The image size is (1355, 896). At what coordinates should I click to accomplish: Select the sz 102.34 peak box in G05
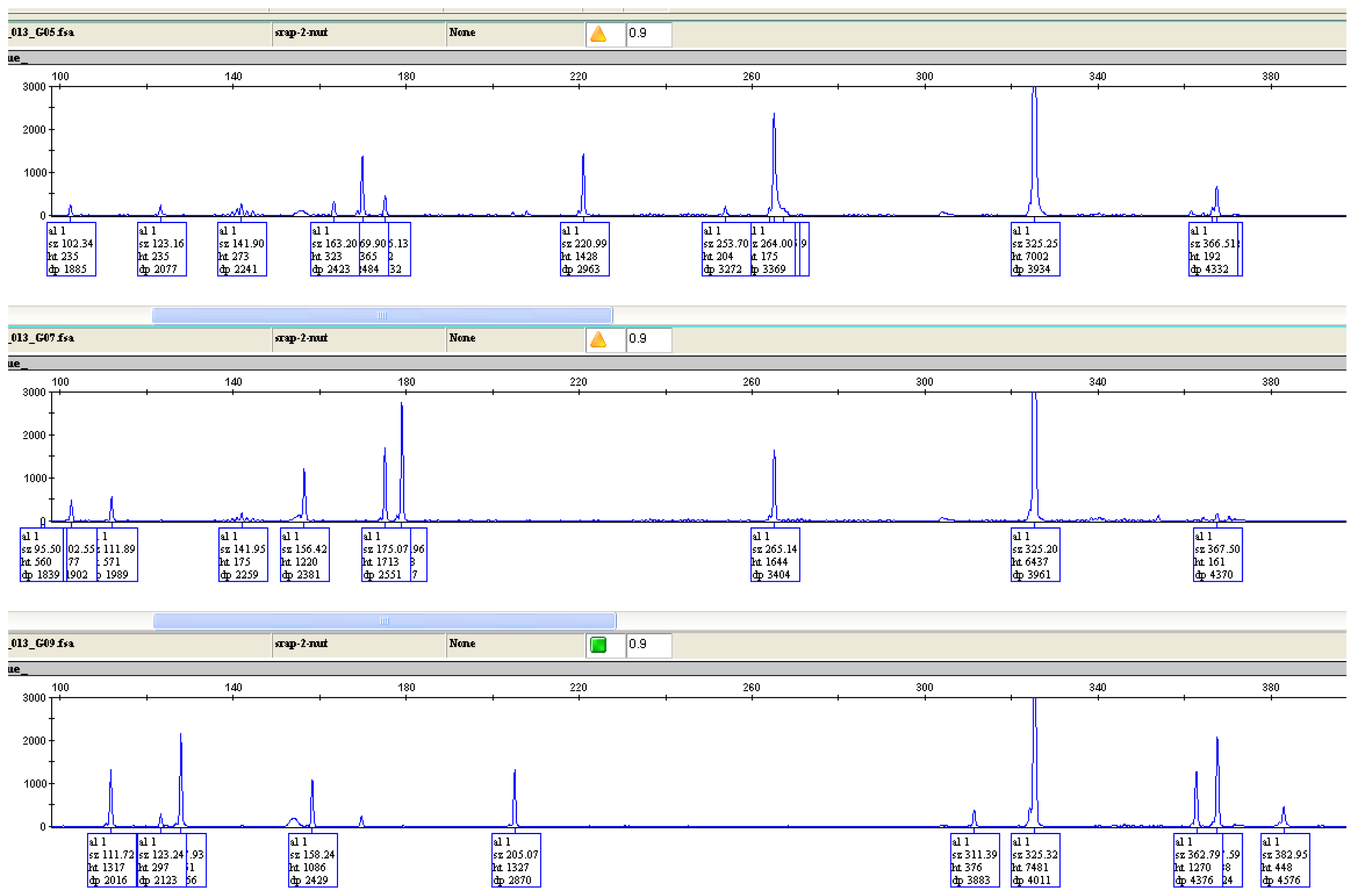tap(71, 249)
